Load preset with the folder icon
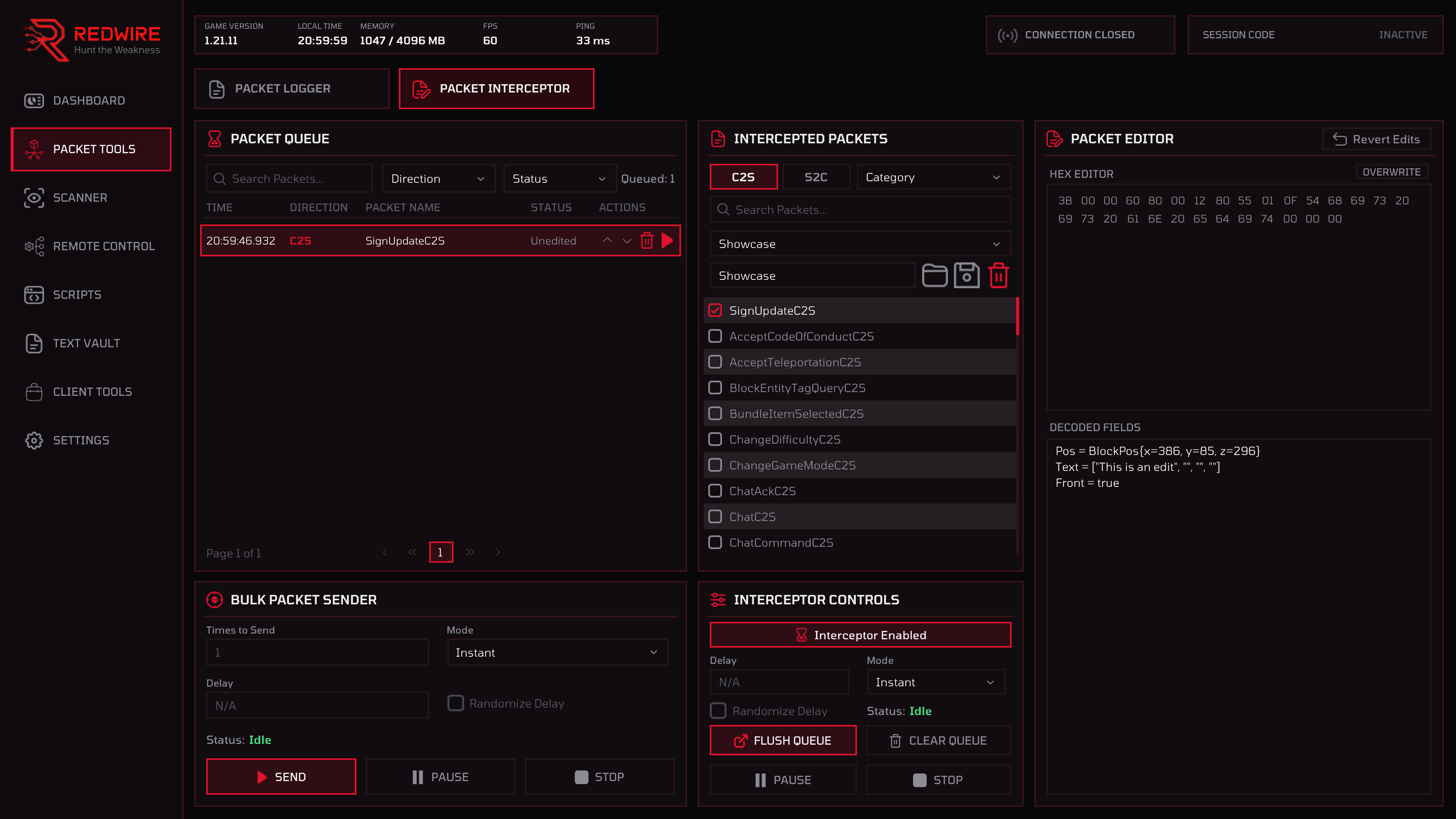Viewport: 1456px width, 819px height. tap(935, 276)
